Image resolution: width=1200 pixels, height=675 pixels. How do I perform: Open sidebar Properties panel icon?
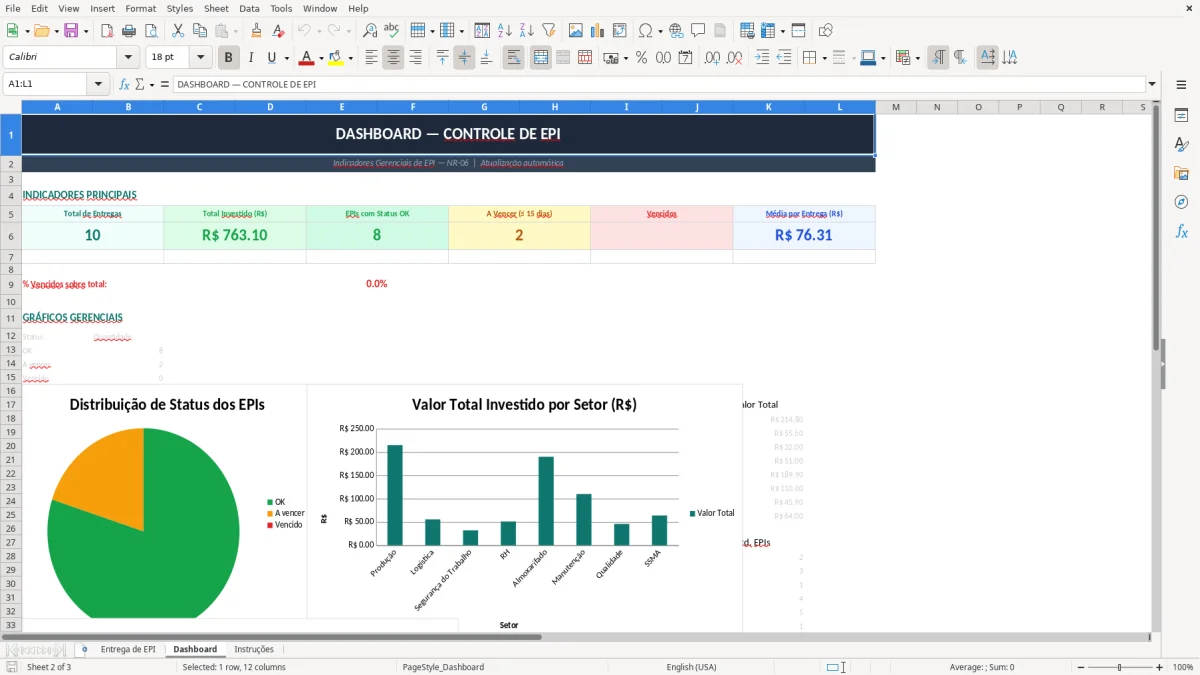[x=1181, y=116]
